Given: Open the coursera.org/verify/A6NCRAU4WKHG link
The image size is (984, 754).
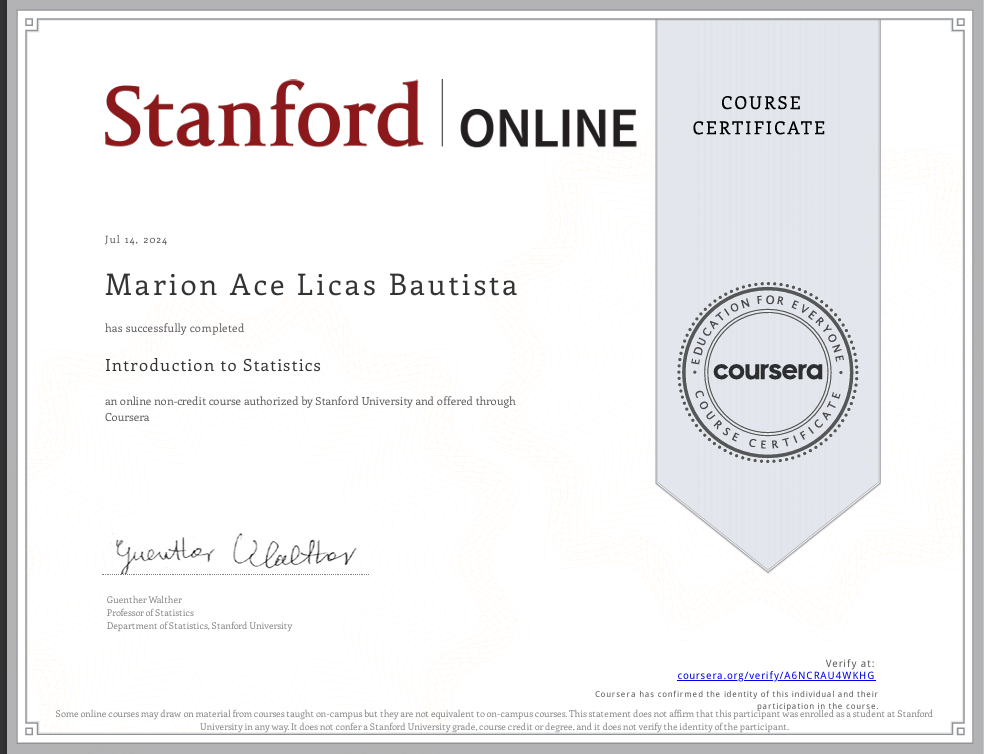Looking at the screenshot, I should click(776, 676).
